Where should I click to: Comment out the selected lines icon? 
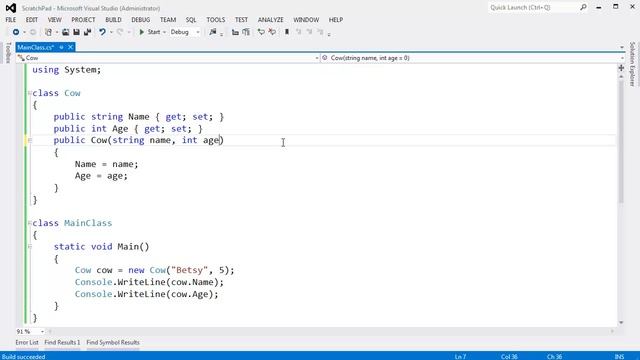pos(261,32)
